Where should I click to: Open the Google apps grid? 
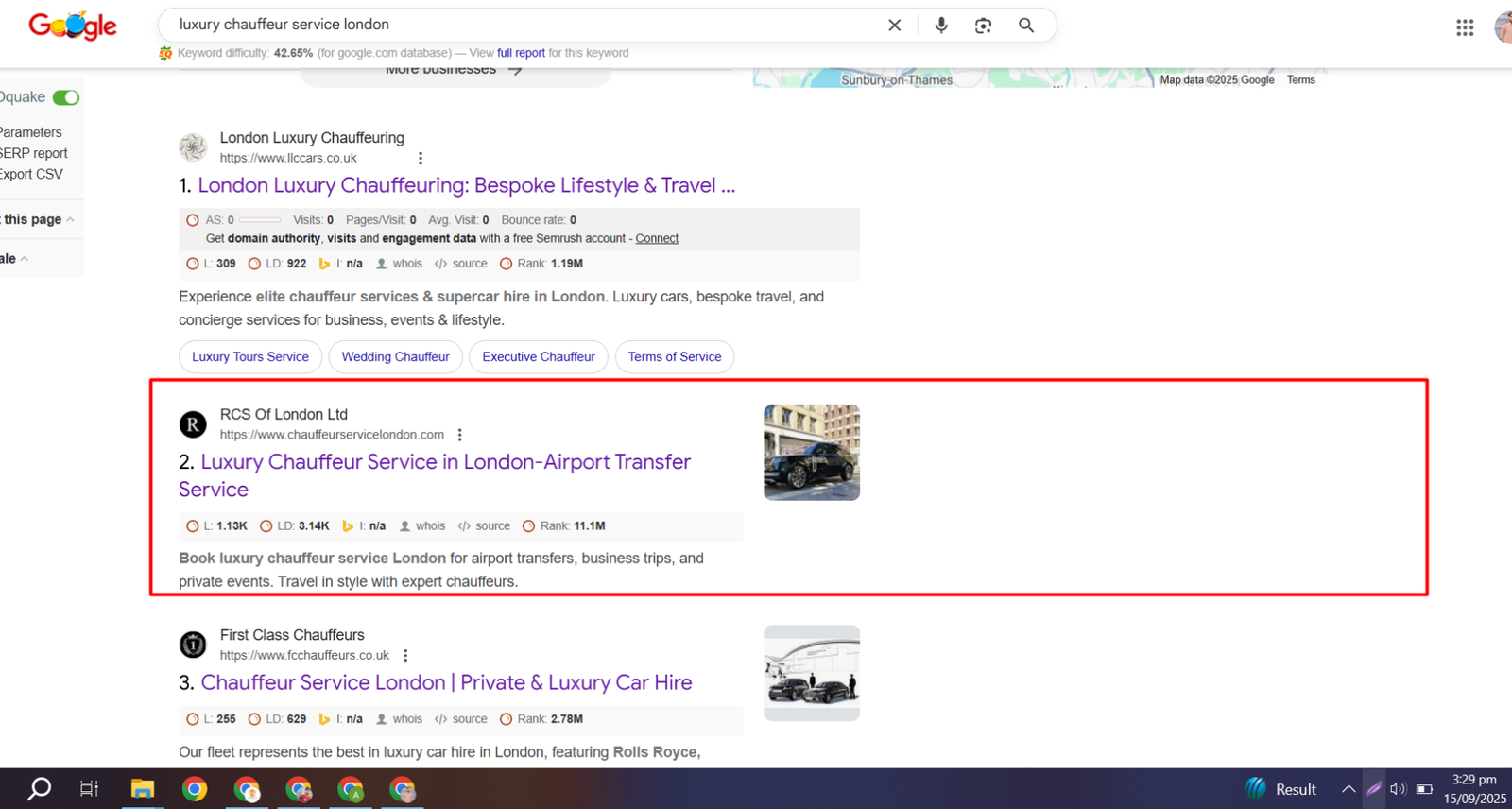tap(1465, 27)
